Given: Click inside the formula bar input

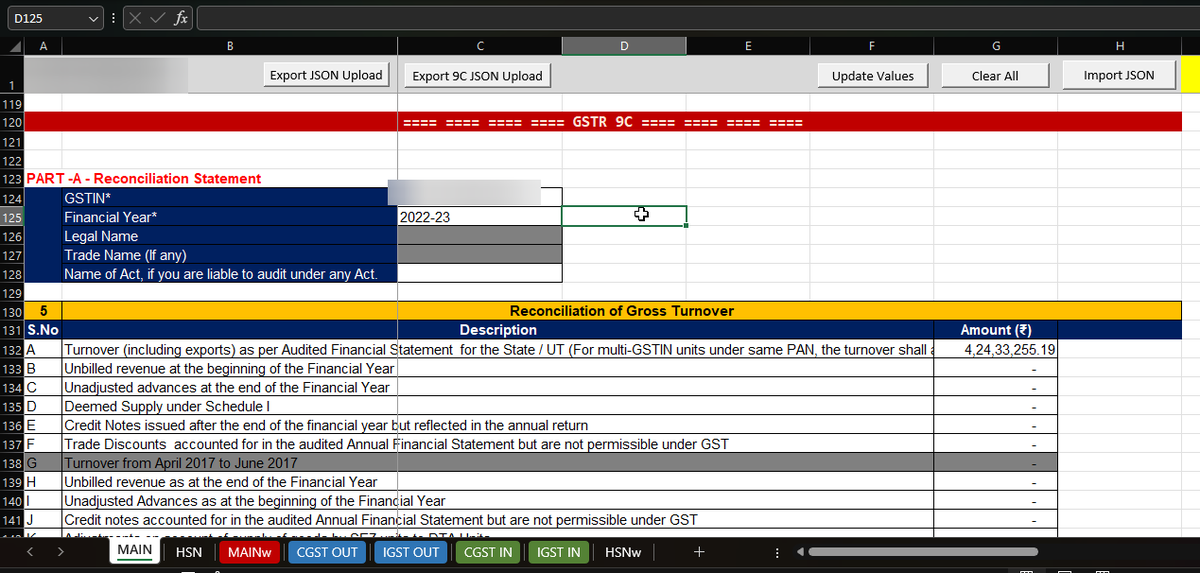Looking at the screenshot, I should tap(697, 18).
